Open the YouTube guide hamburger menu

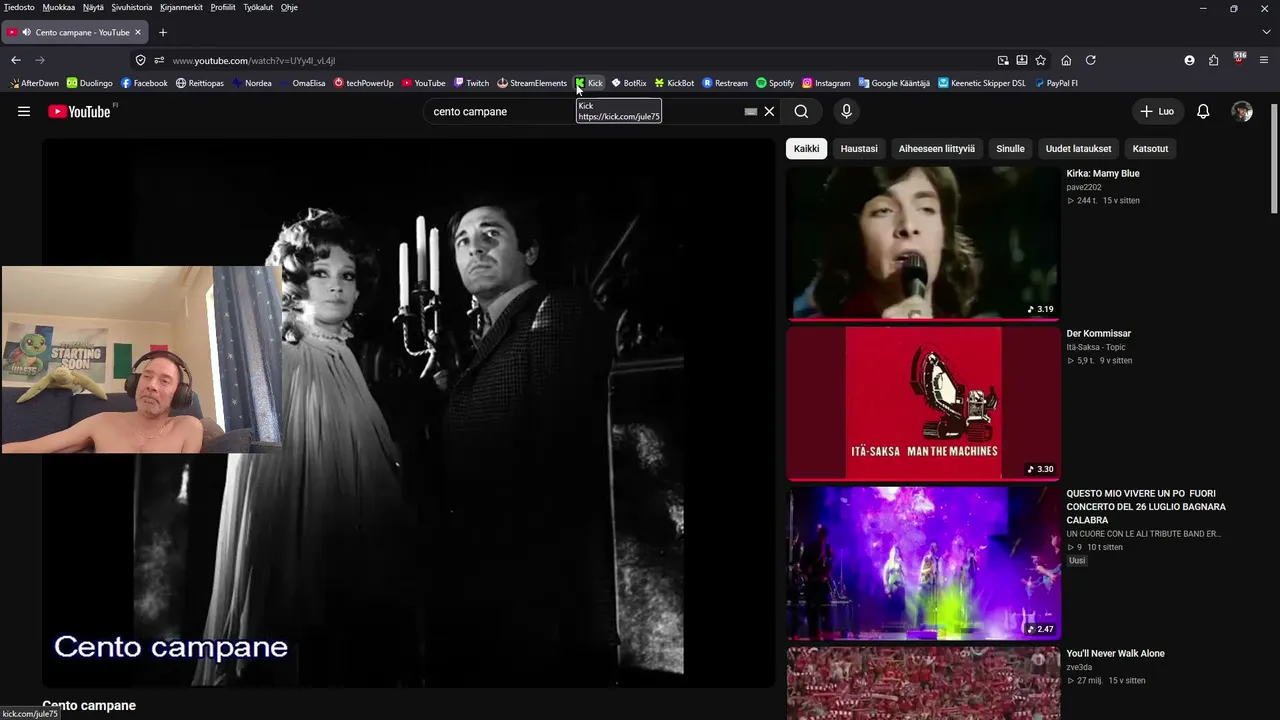click(24, 111)
